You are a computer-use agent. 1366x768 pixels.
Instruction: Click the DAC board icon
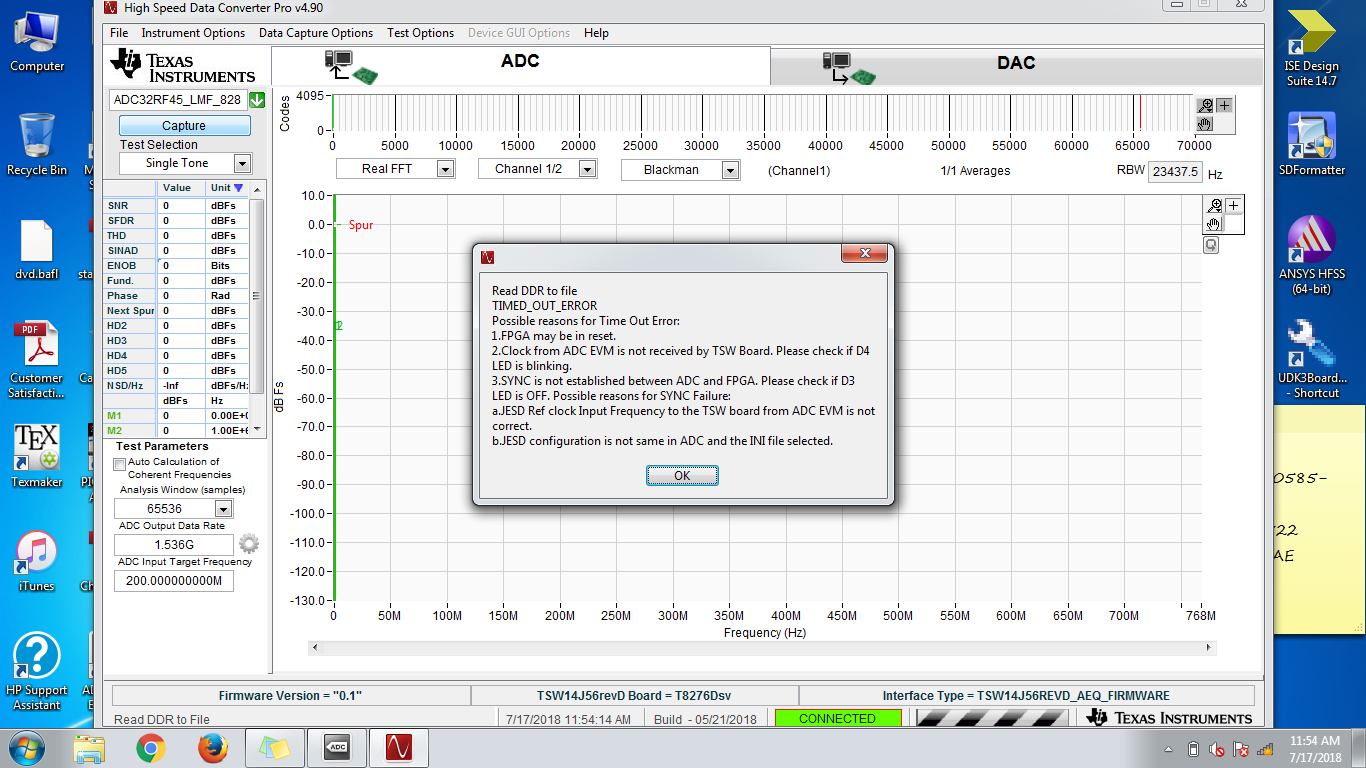tap(849, 69)
